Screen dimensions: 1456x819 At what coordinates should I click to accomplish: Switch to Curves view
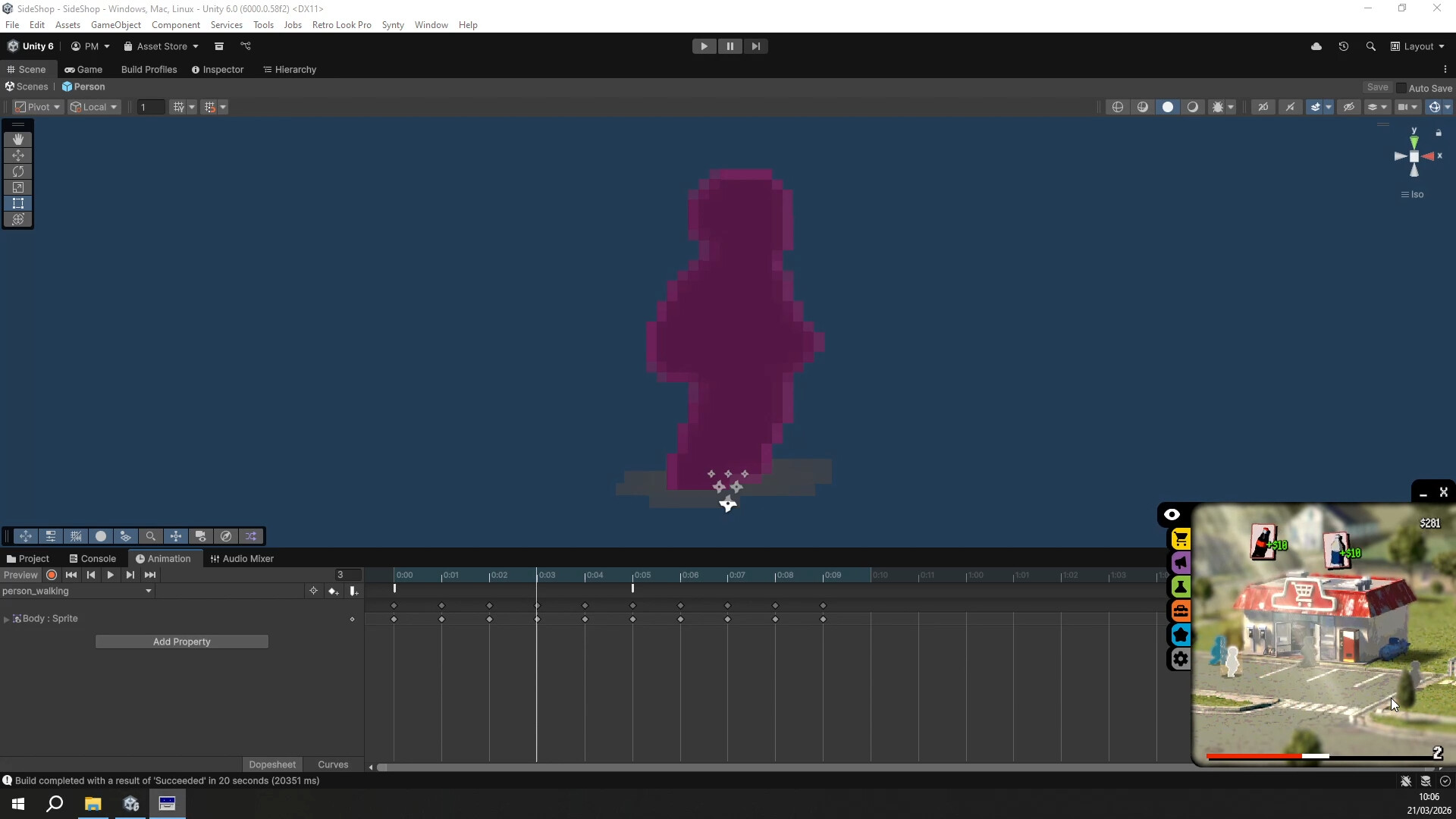333,764
